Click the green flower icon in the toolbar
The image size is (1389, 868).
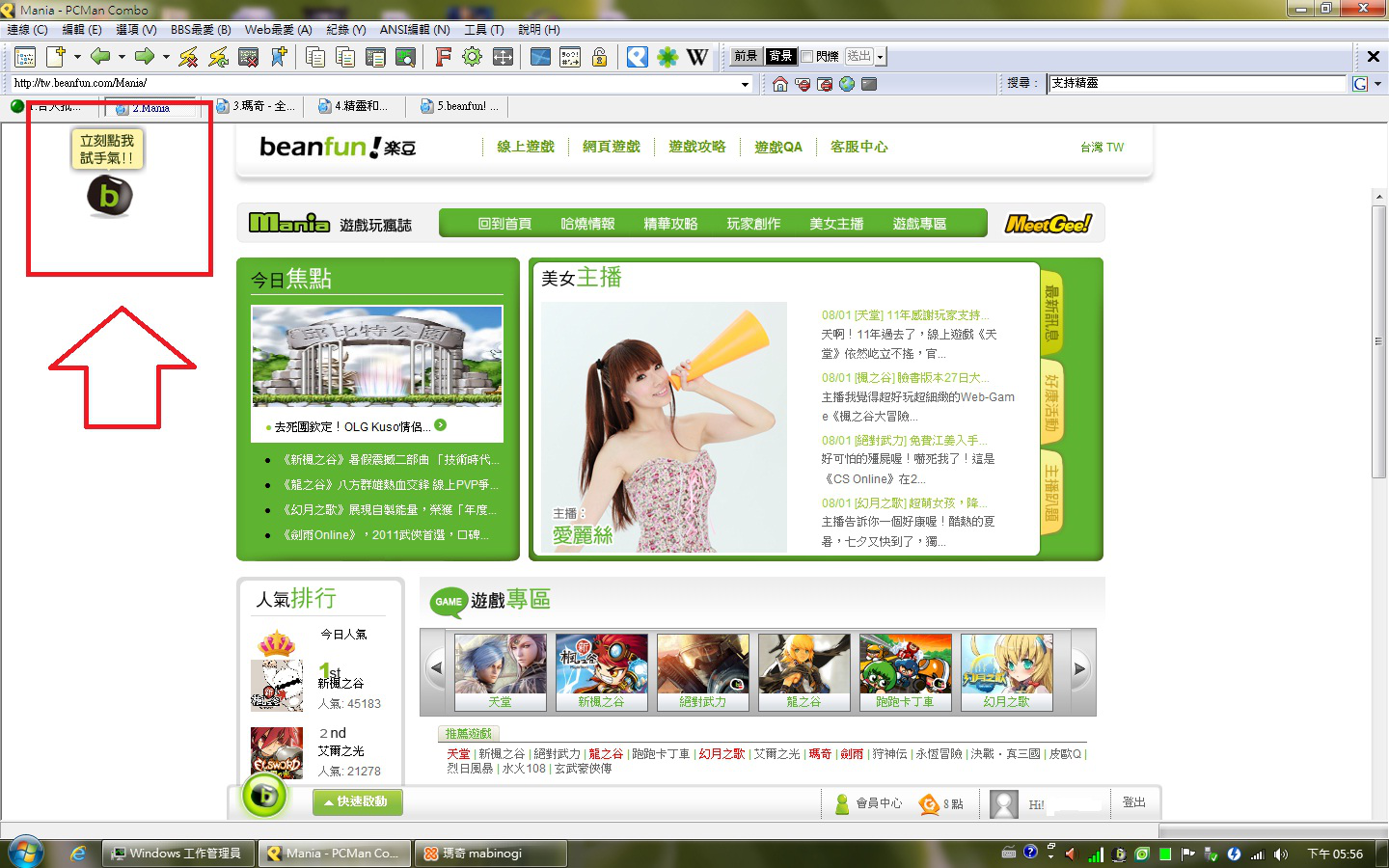667,57
